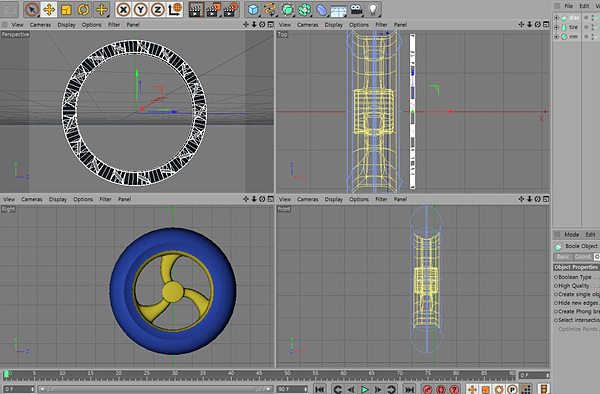Activate the Scale tool
The image size is (600, 394).
pos(66,10)
